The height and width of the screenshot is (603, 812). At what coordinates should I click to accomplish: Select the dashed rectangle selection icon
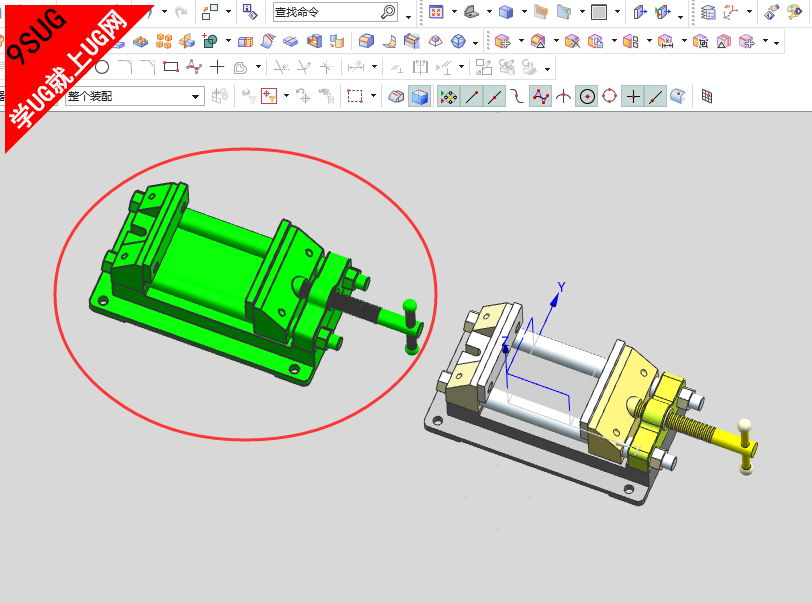coord(355,96)
